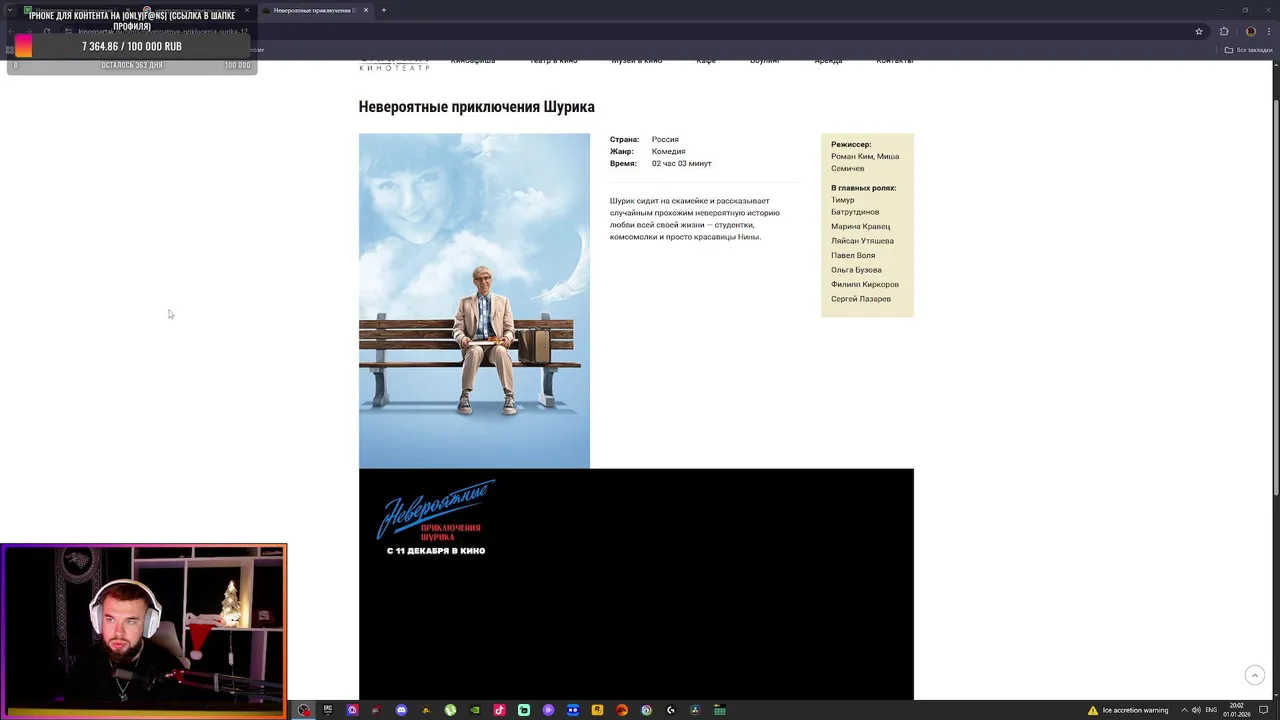Open the taskbar clock and date
Image resolution: width=1280 pixels, height=720 pixels.
(x=1237, y=710)
